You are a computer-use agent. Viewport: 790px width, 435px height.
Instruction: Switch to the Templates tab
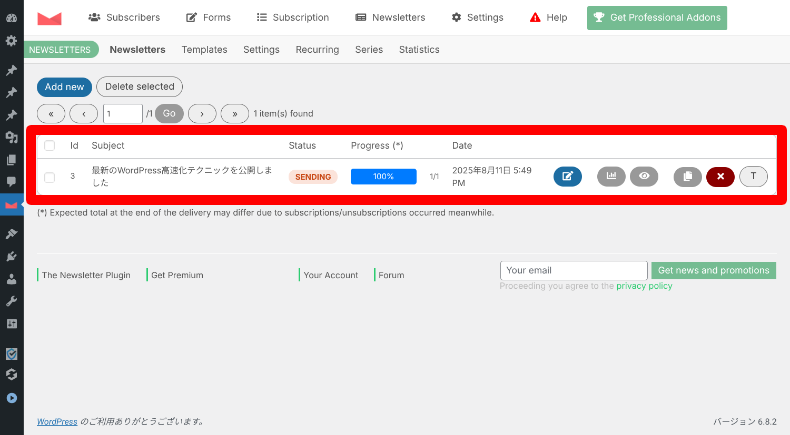(x=204, y=50)
